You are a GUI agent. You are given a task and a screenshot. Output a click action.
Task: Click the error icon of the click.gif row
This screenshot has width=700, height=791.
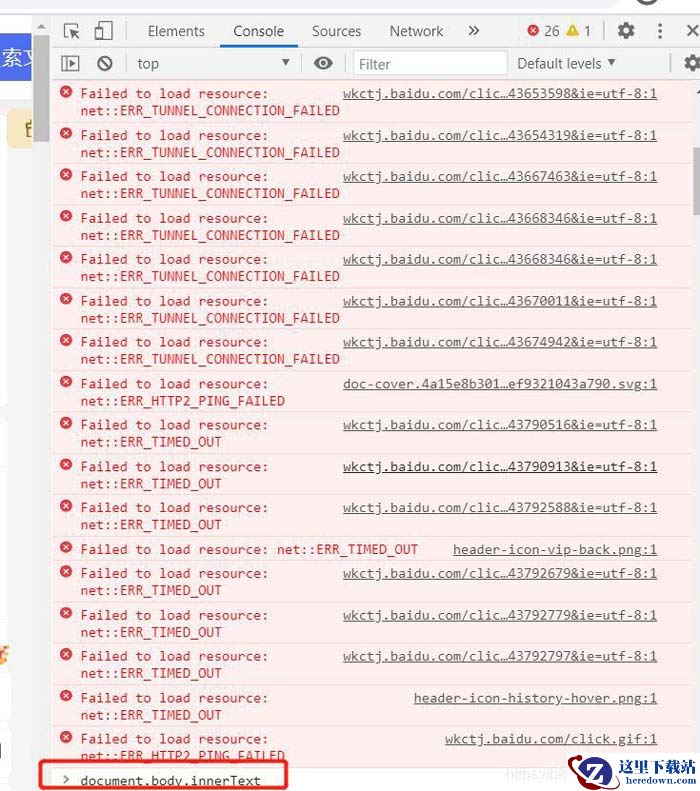point(66,737)
